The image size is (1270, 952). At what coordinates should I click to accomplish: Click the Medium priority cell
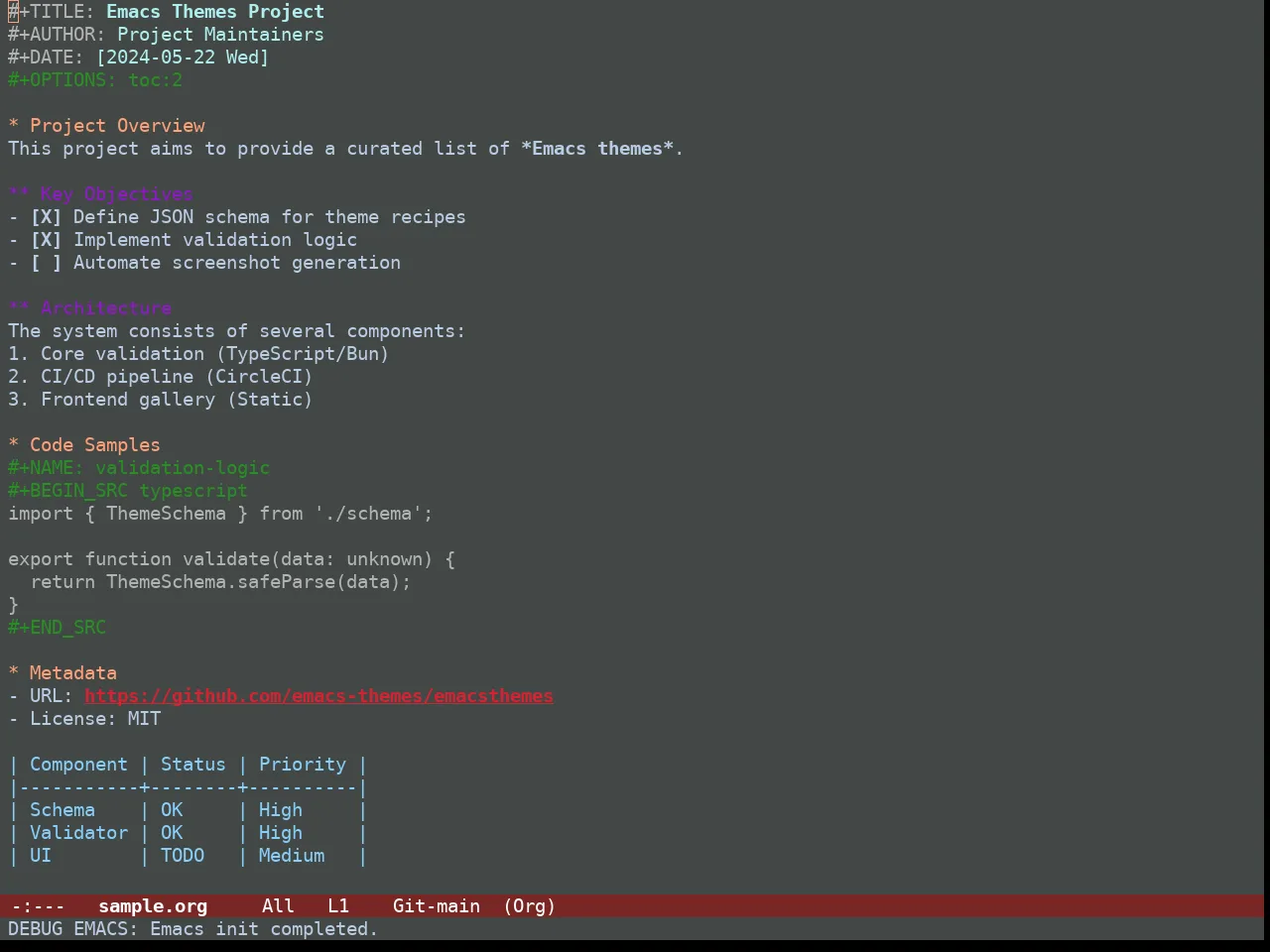pyautogui.click(x=292, y=856)
